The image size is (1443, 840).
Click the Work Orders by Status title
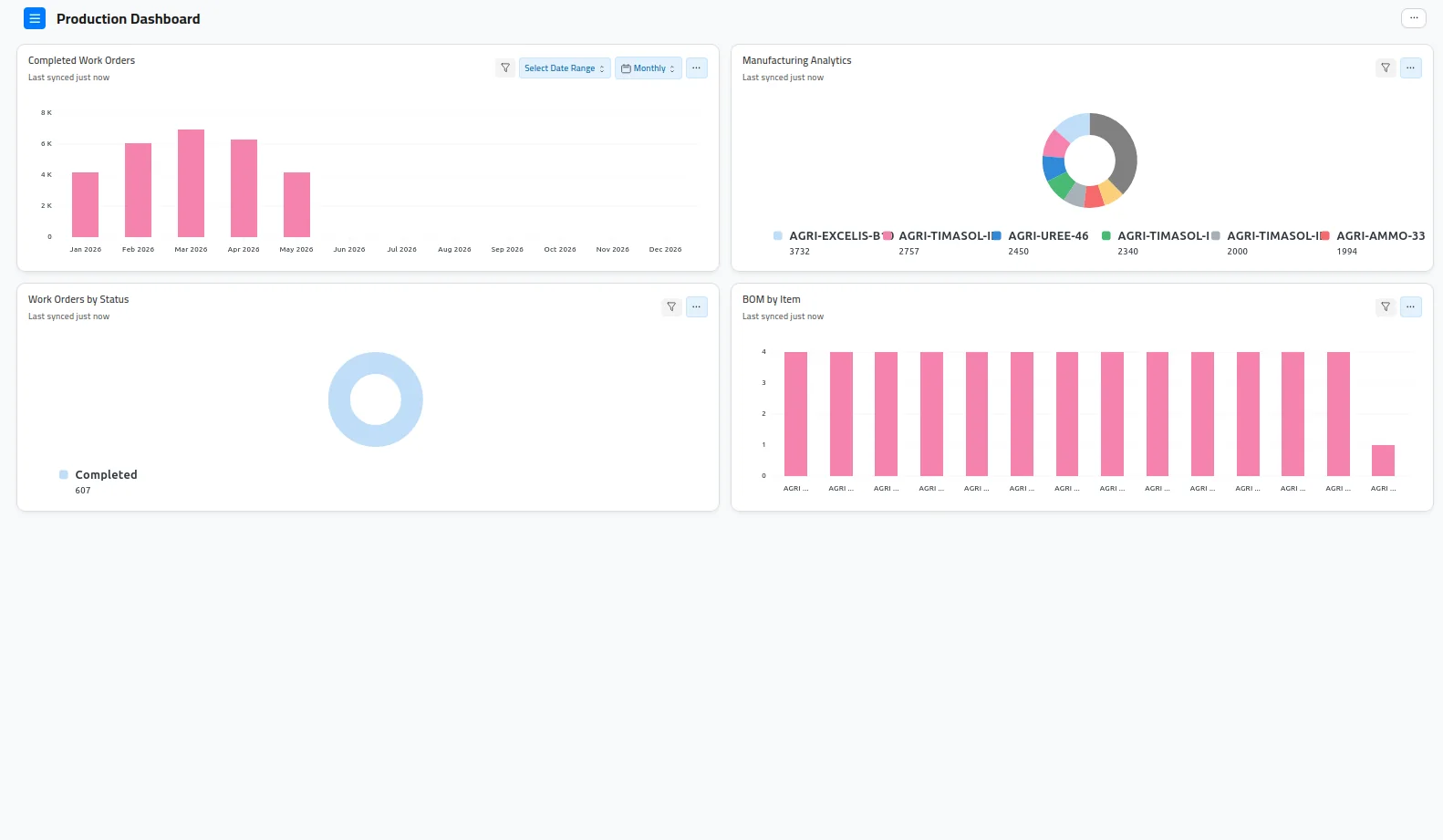78,300
